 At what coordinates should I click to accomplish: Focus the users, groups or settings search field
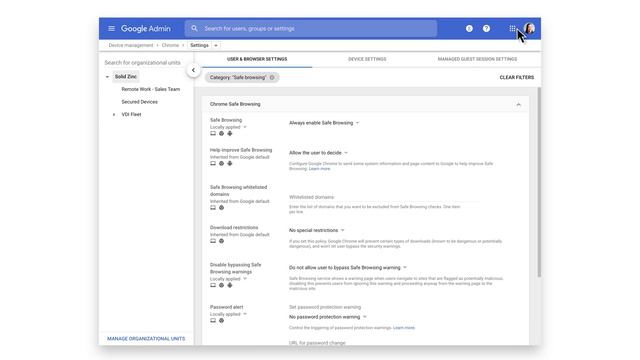tap(311, 29)
